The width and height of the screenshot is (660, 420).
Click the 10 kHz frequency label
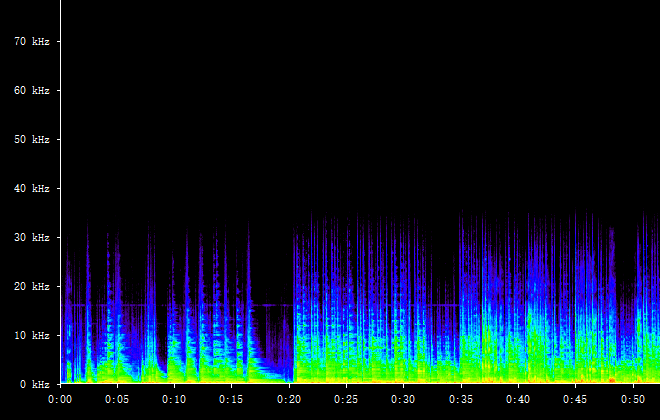31,336
